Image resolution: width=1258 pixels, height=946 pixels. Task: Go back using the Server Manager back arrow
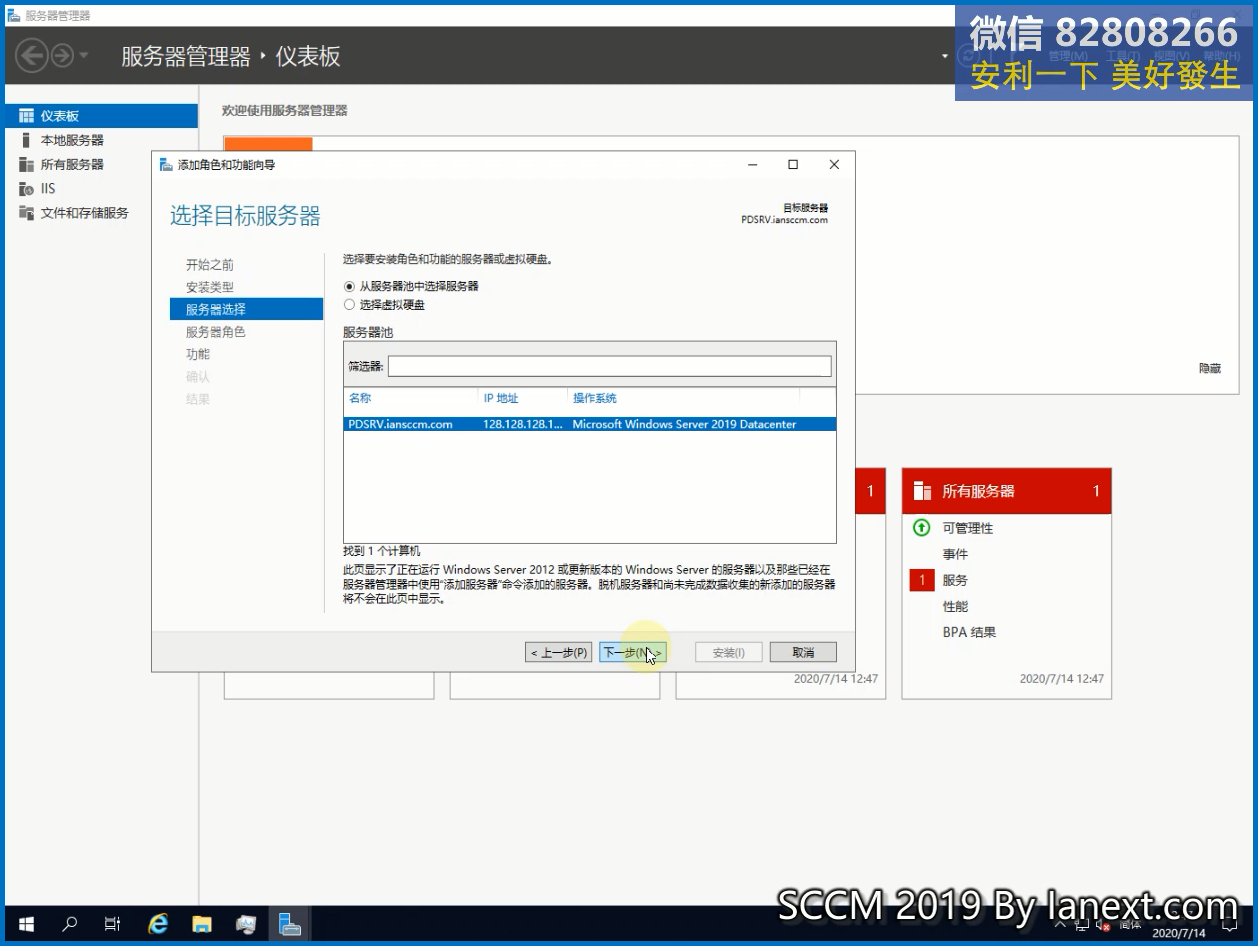coord(32,56)
